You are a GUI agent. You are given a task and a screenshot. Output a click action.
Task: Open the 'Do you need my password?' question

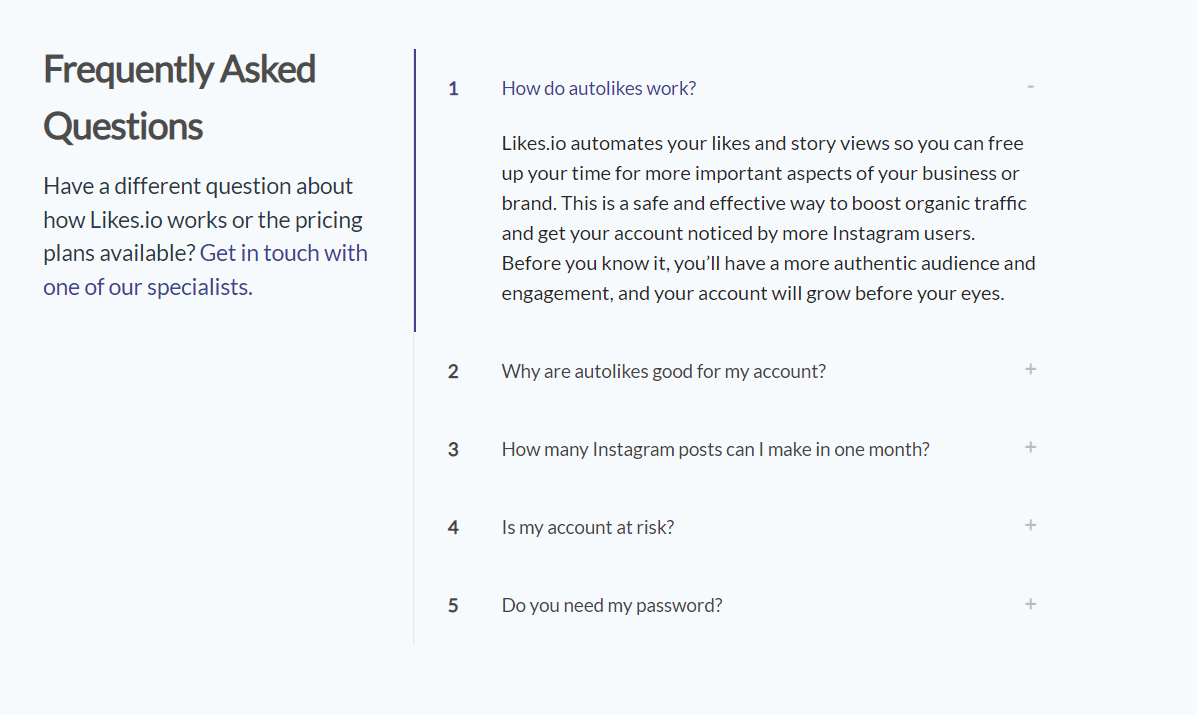[x=611, y=605]
